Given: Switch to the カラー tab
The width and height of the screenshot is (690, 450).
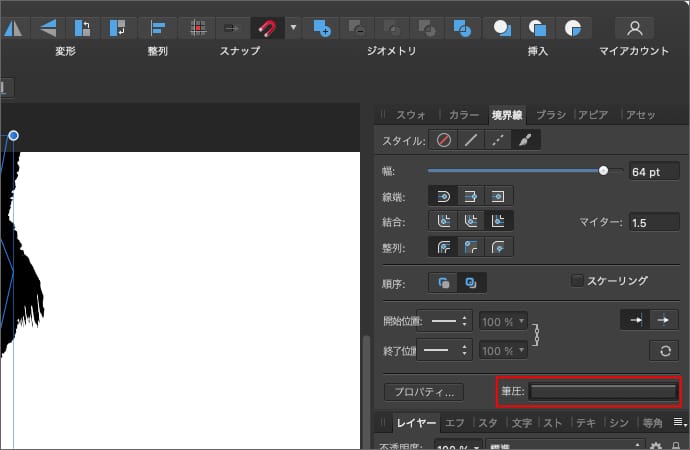Looking at the screenshot, I should [x=463, y=115].
